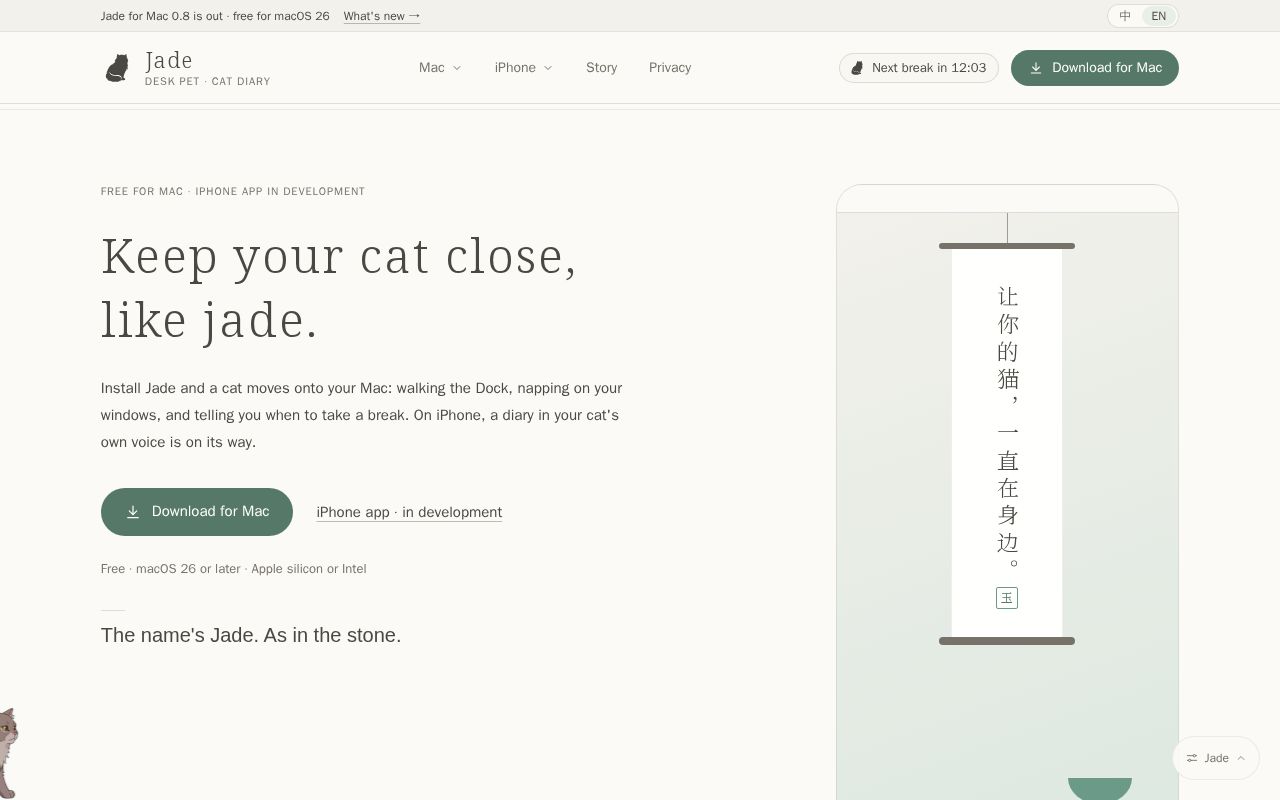This screenshot has height=800, width=1280.
Task: Expand the Mac navigation menu
Action: coord(440,68)
